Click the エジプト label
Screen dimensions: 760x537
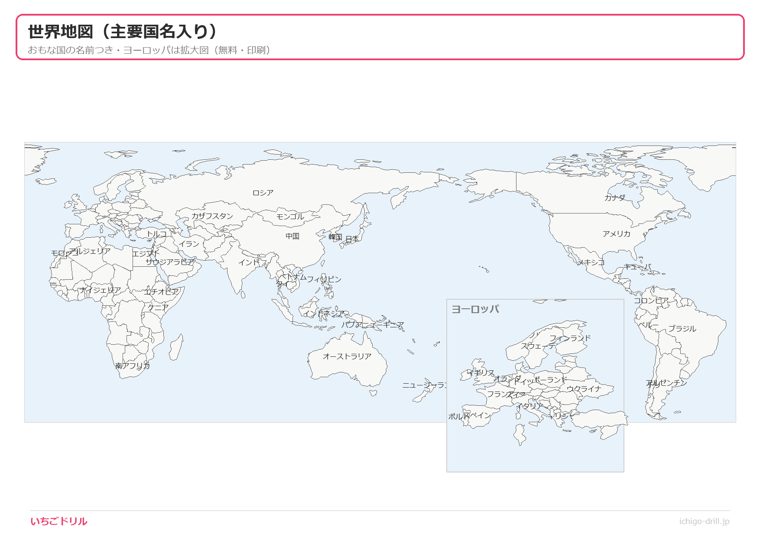(x=146, y=253)
